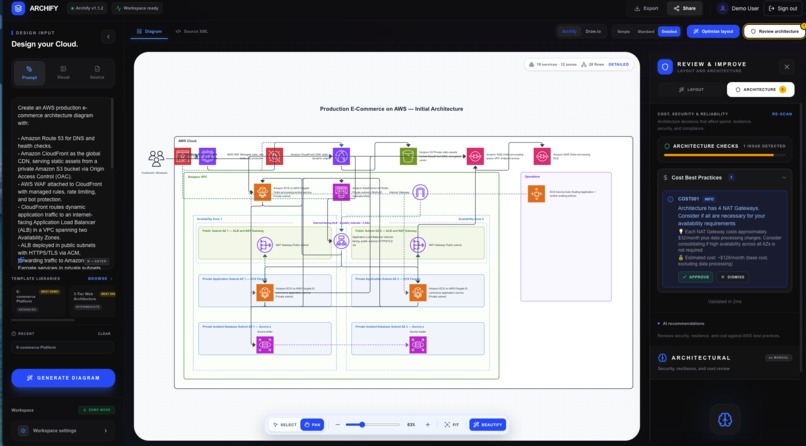The image size is (806, 446).
Task: Adjust the canvas zoom slider
Action: pos(373,425)
